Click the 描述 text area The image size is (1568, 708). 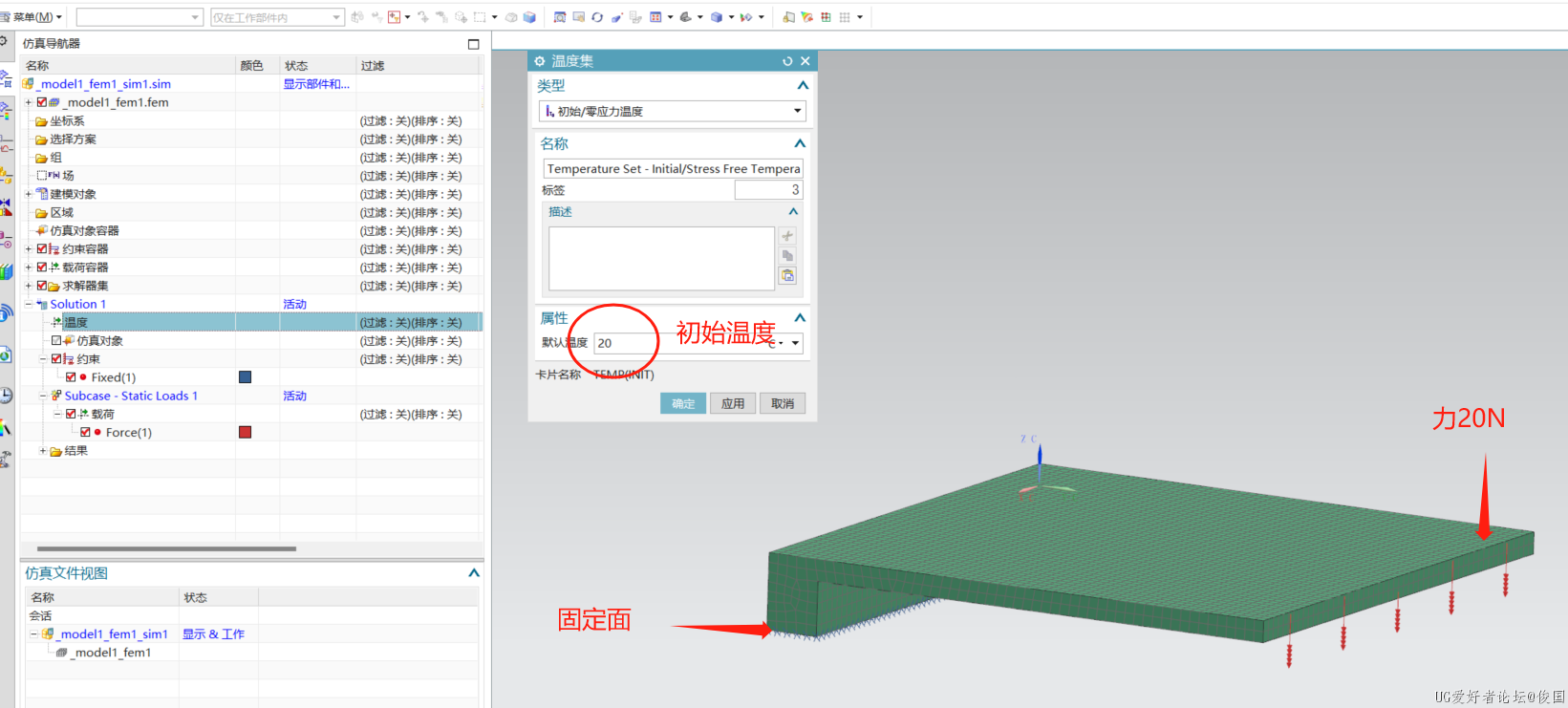(661, 258)
